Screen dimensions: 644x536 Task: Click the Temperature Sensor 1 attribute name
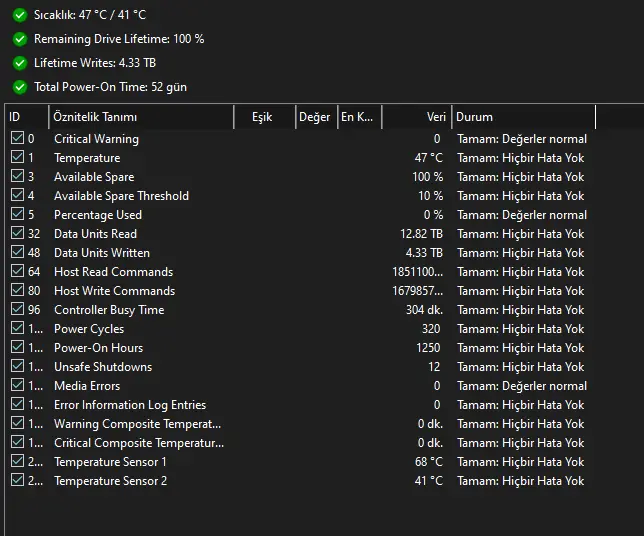110,462
